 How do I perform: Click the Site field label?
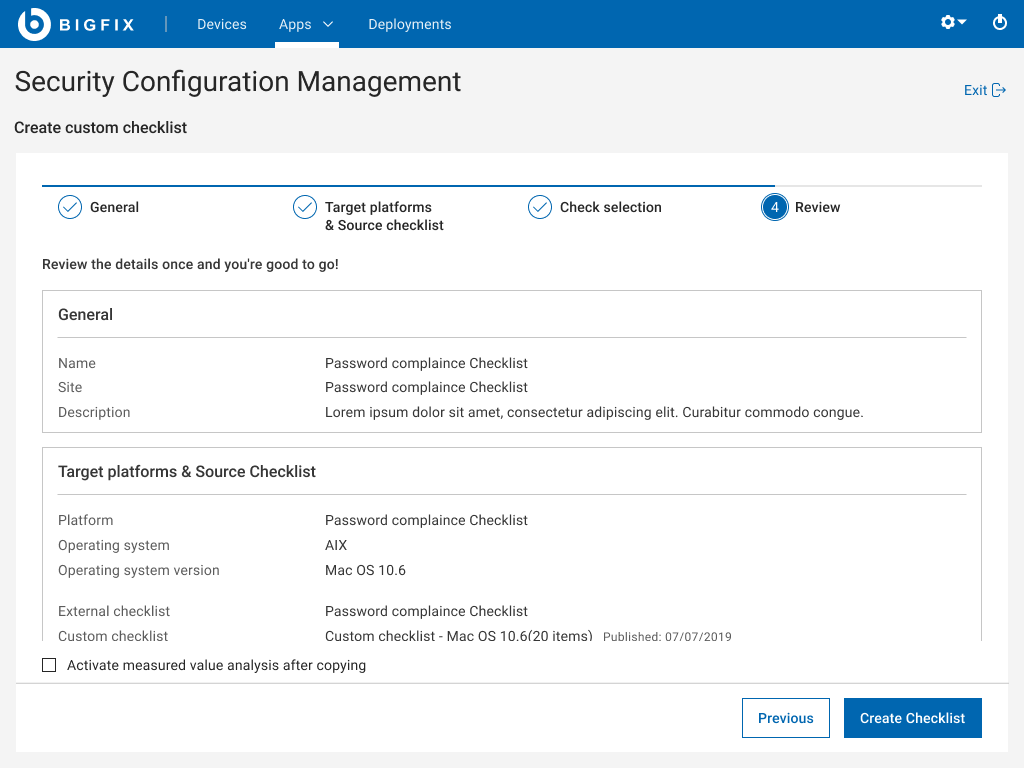point(70,387)
